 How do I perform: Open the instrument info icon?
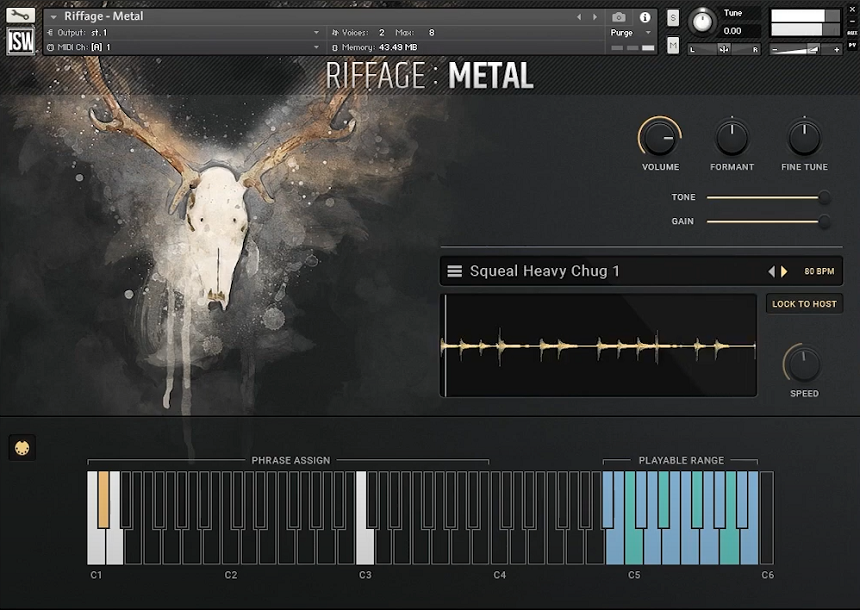click(x=645, y=17)
